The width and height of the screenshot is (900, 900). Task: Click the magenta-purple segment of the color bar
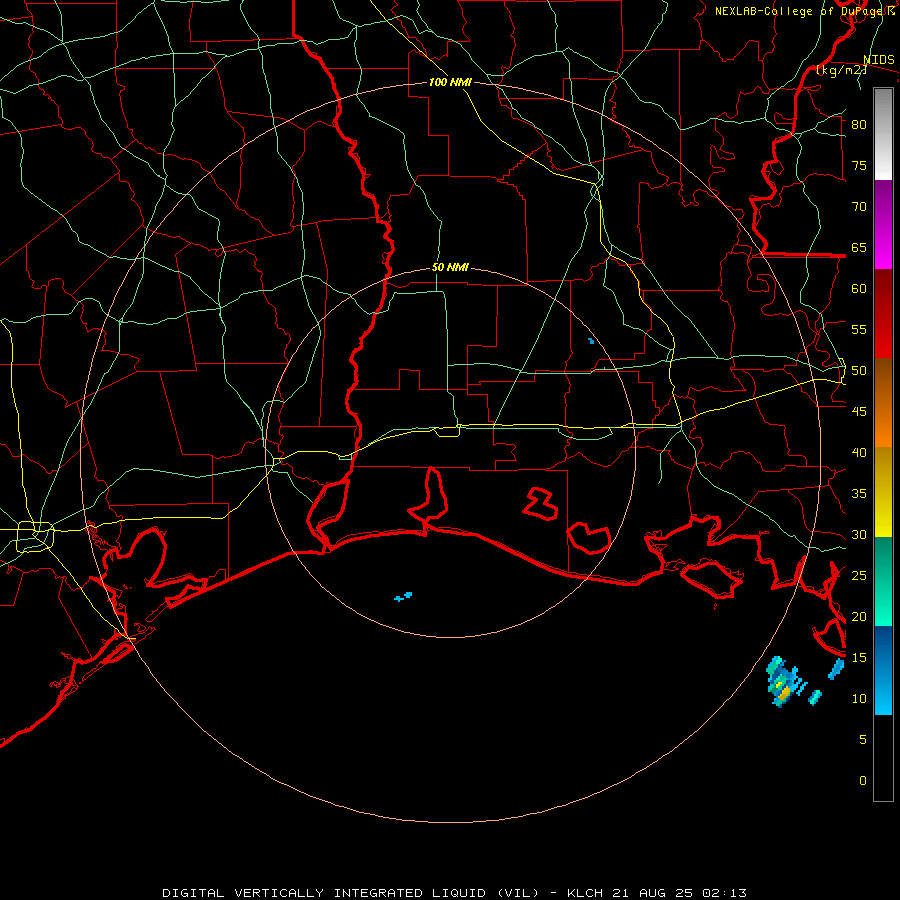pos(883,225)
